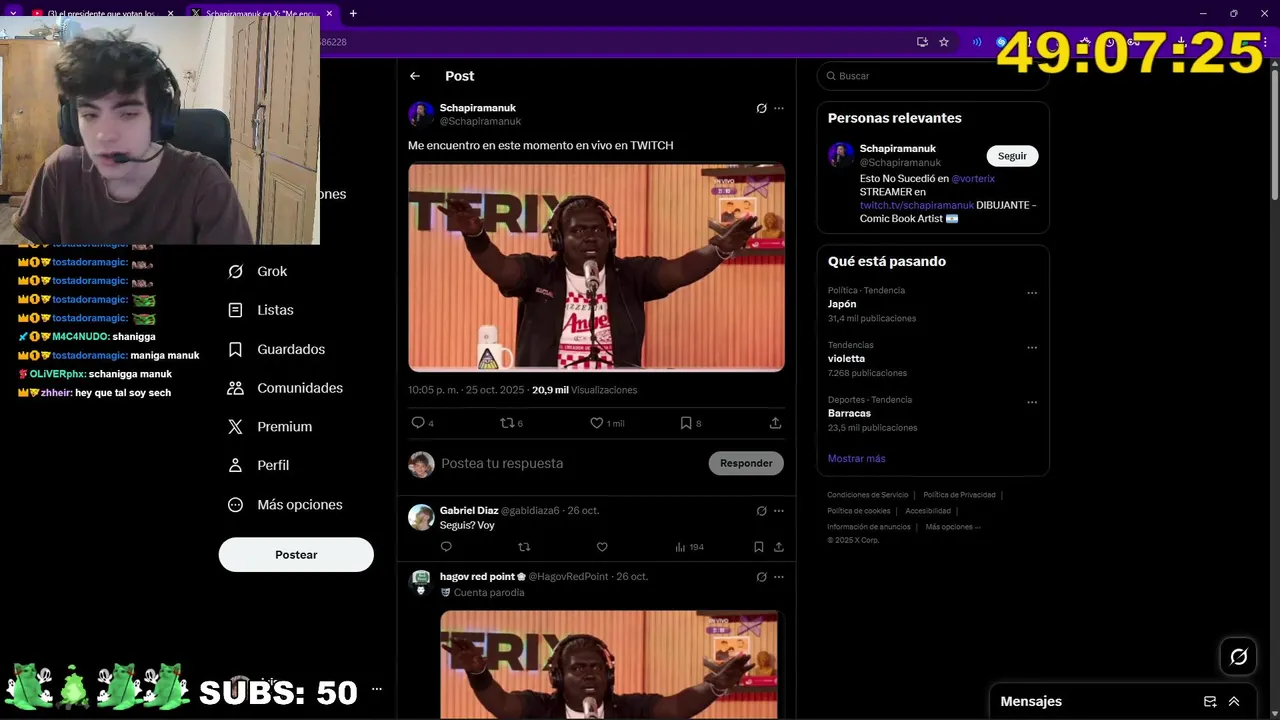
Task: Click Grok icon on Gabriel Diaz's reply
Action: (761, 511)
